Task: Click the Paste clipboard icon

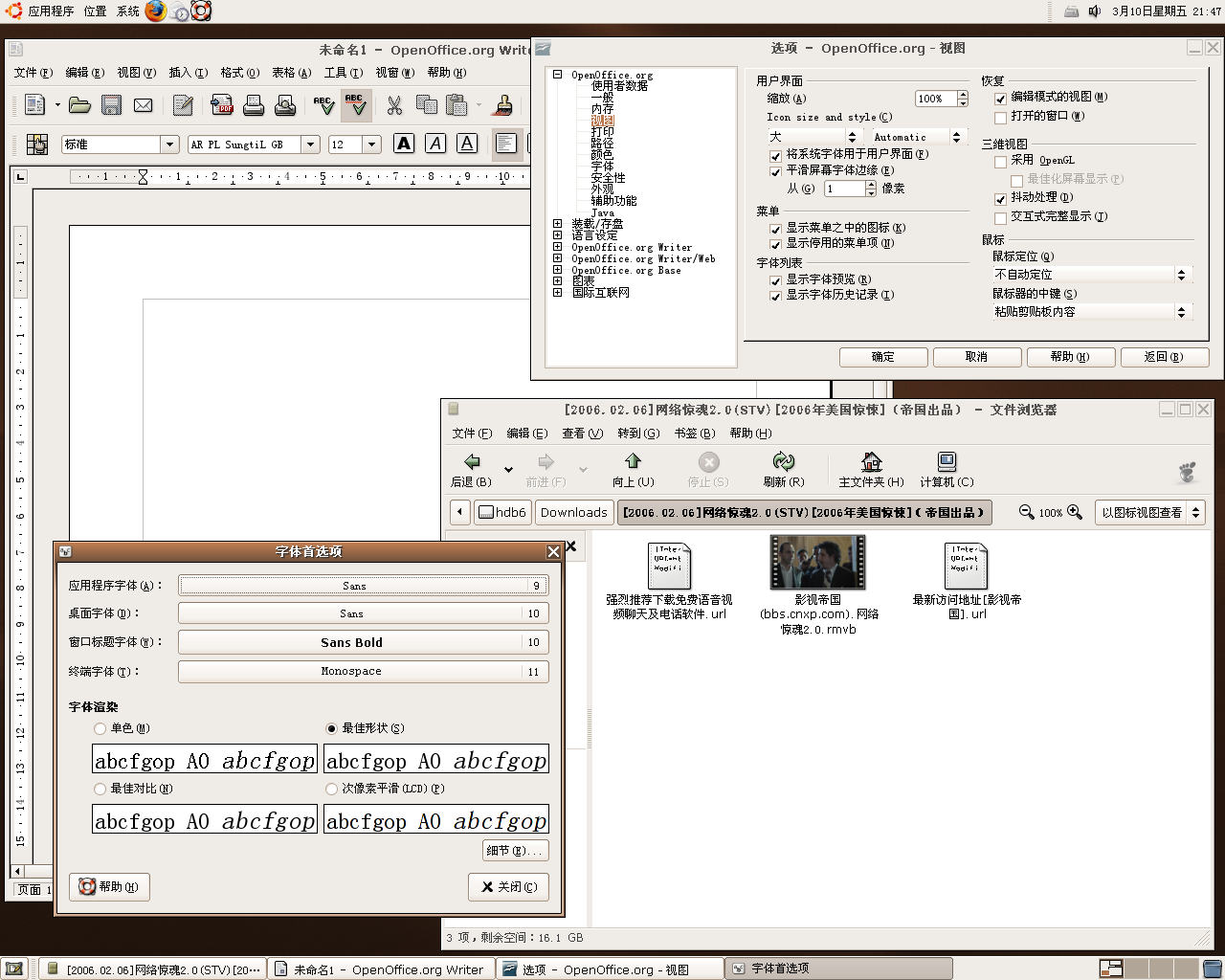Action: (x=457, y=105)
